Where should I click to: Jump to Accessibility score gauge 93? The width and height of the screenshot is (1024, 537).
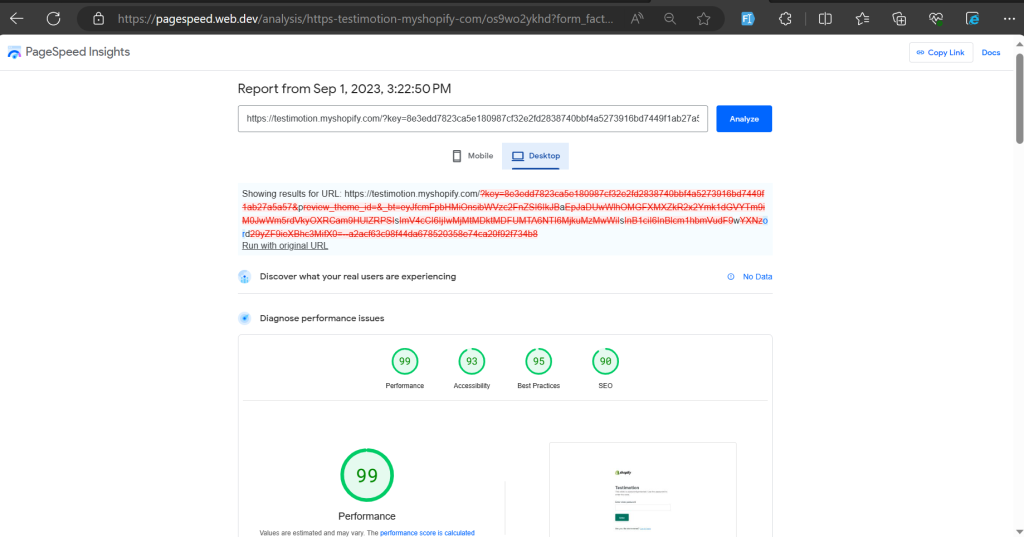pos(472,361)
